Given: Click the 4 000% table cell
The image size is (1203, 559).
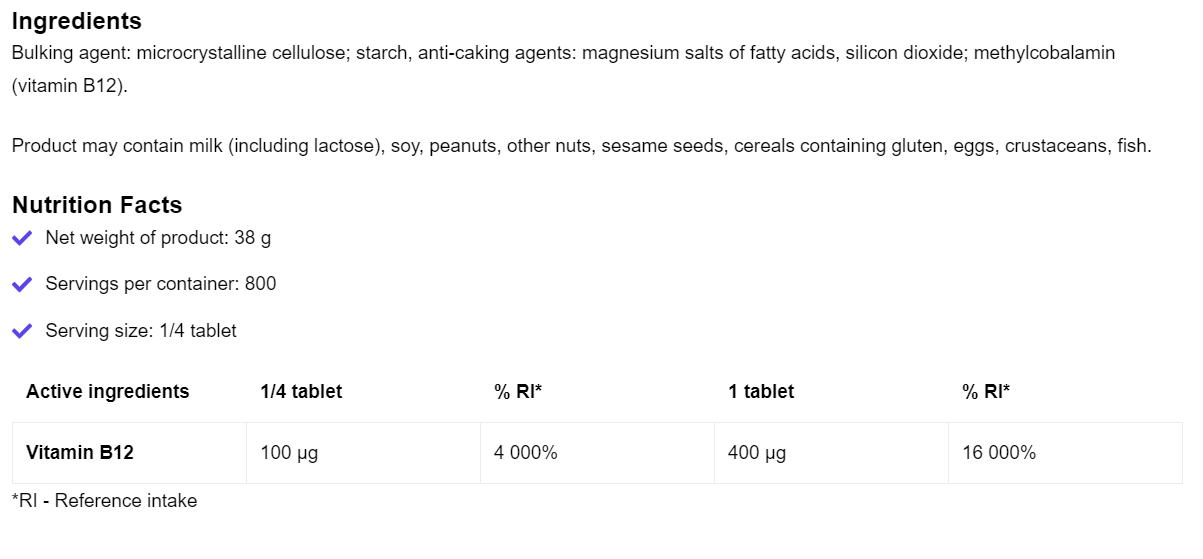Looking at the screenshot, I should (526, 453).
